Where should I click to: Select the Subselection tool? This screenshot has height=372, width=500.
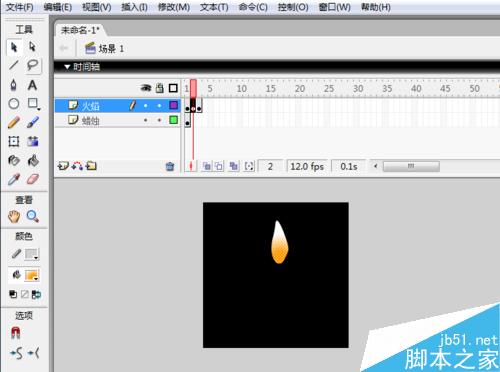pos(32,47)
